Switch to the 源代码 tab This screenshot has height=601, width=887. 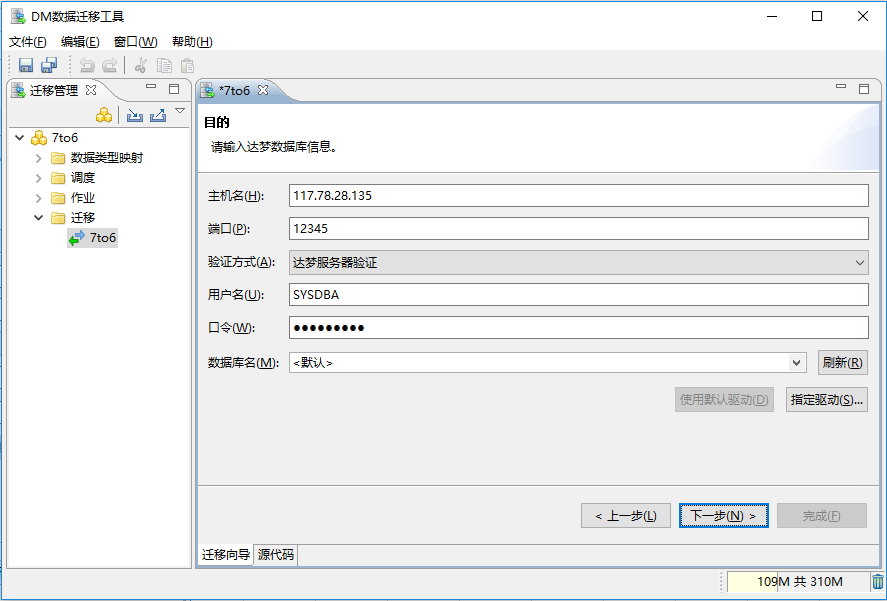(274, 555)
